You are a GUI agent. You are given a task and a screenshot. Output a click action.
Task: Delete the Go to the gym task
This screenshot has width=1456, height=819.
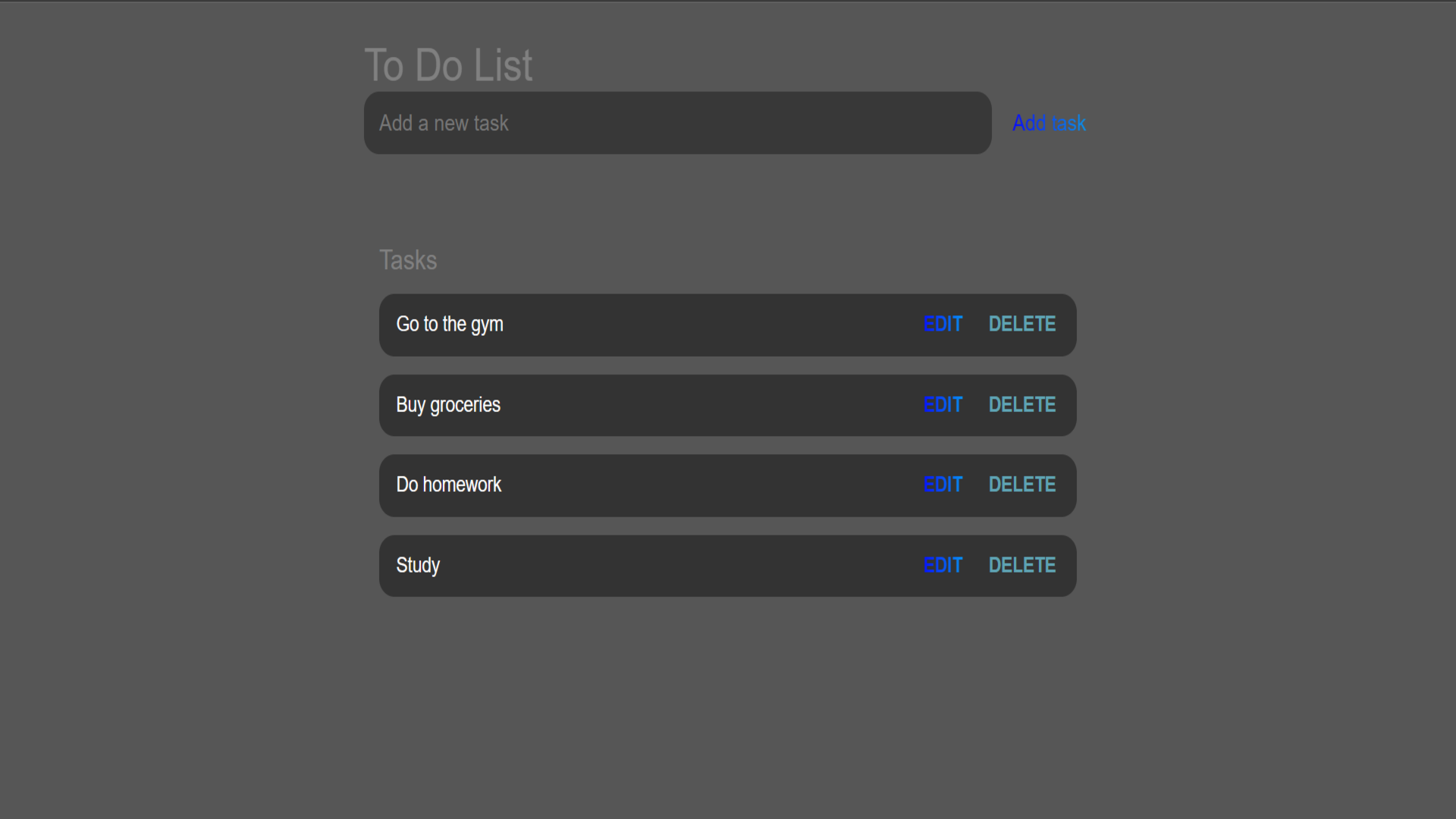[1021, 325]
